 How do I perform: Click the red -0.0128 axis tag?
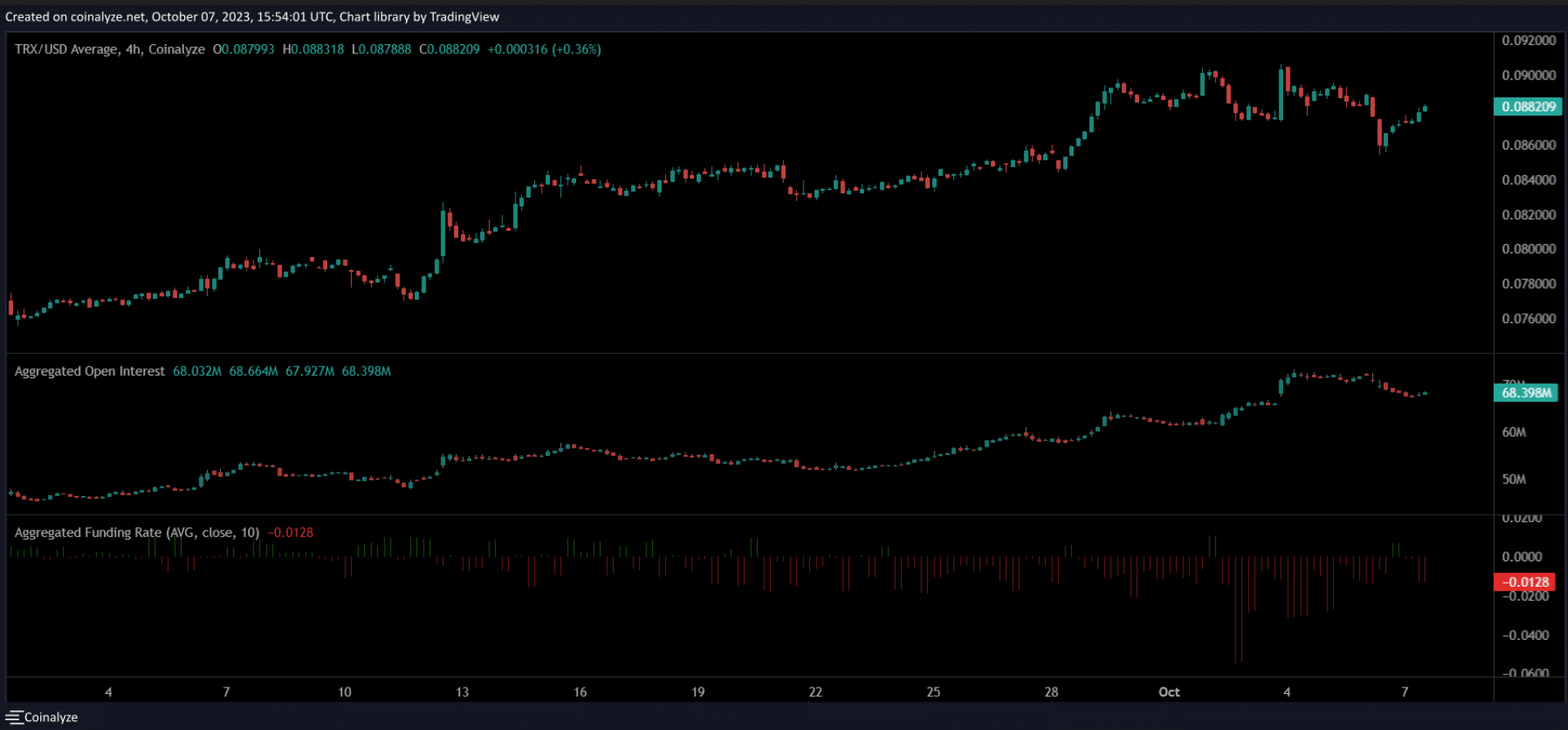click(x=1525, y=582)
